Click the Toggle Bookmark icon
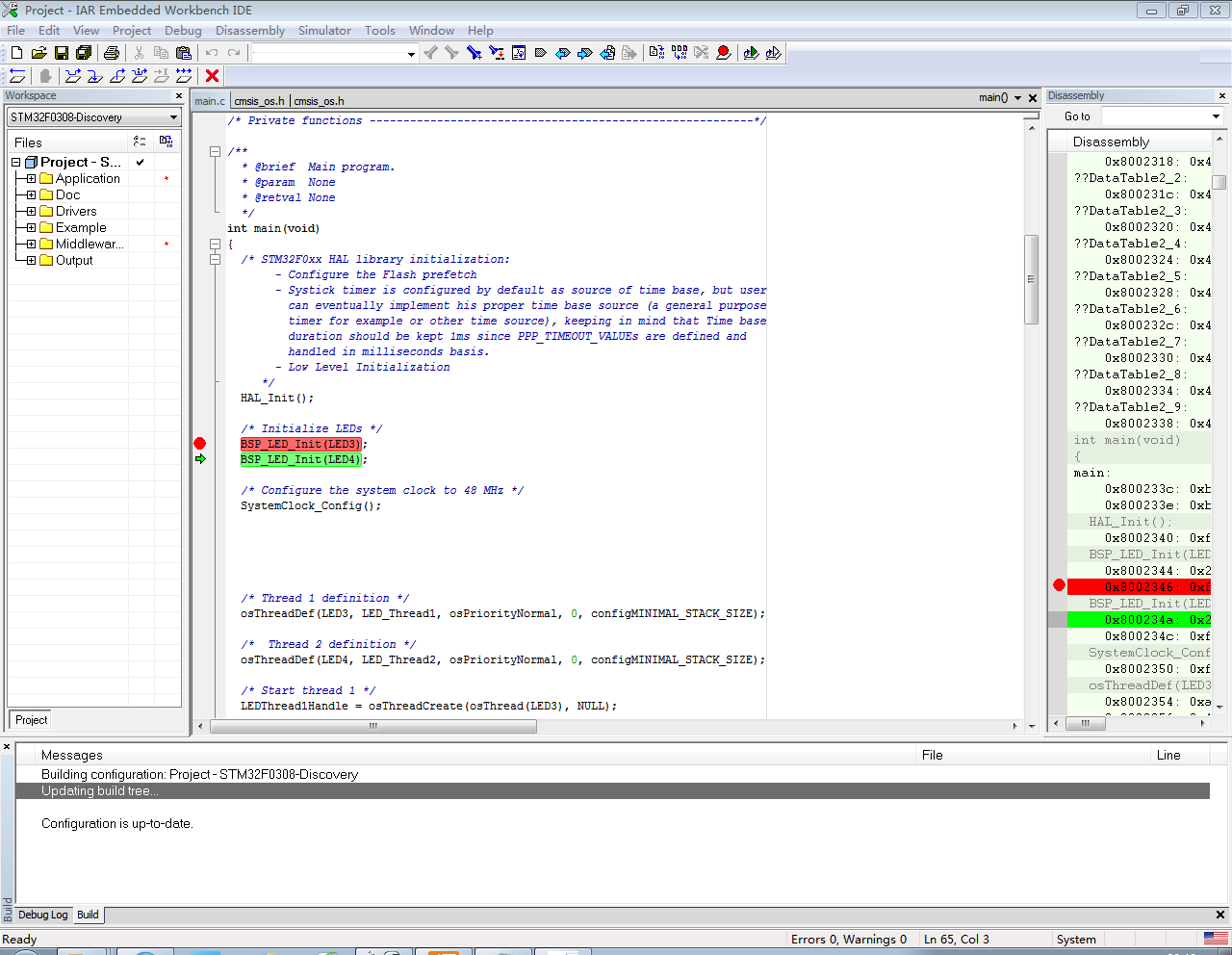 tap(540, 53)
